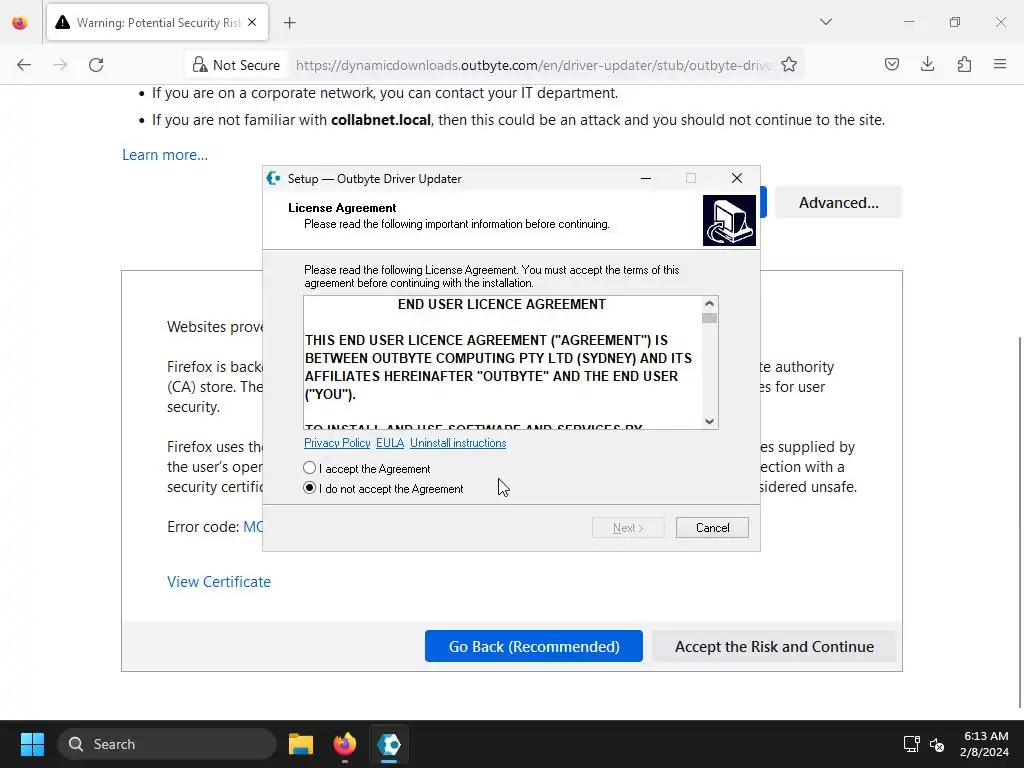Click the Firefox taskbar icon
Viewport: 1024px width, 768px height.
pyautogui.click(x=345, y=744)
